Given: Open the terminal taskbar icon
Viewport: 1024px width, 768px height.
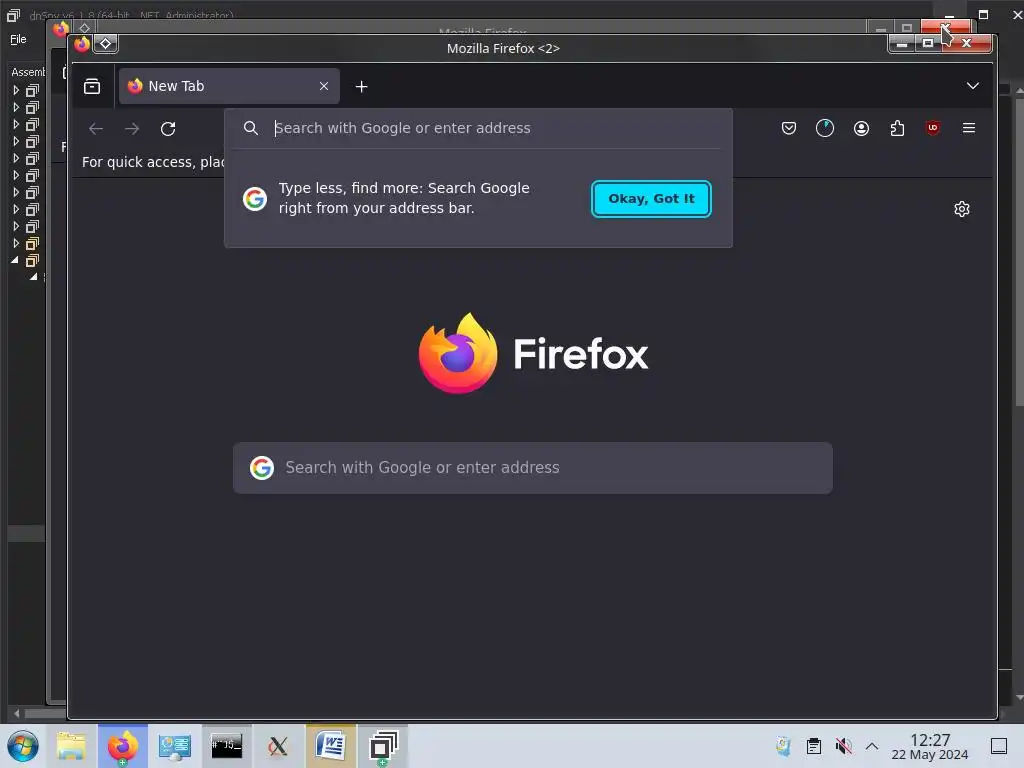Looking at the screenshot, I should [227, 746].
